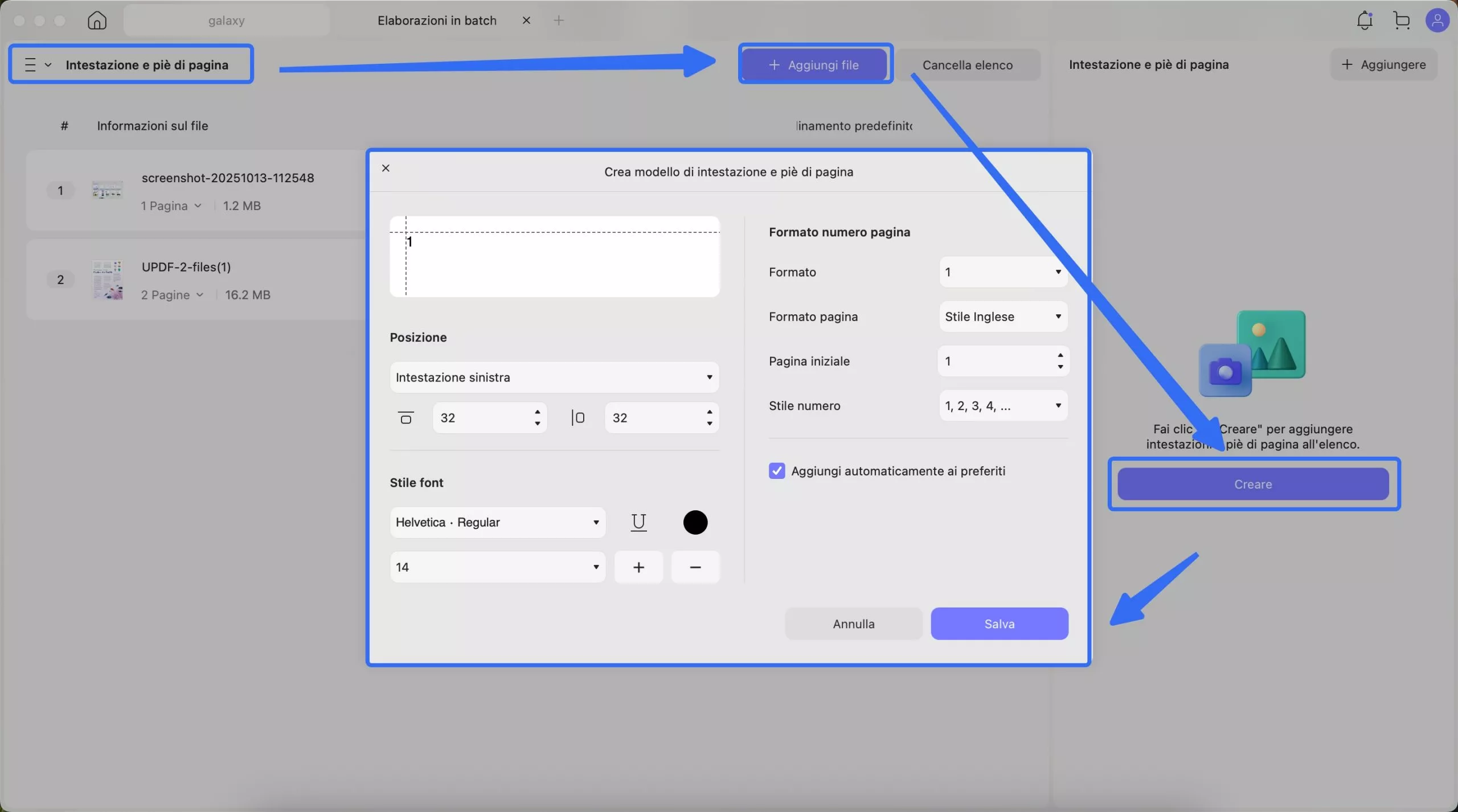This screenshot has width=1458, height=812.
Task: Decrease font size with minus button
Action: click(x=695, y=567)
